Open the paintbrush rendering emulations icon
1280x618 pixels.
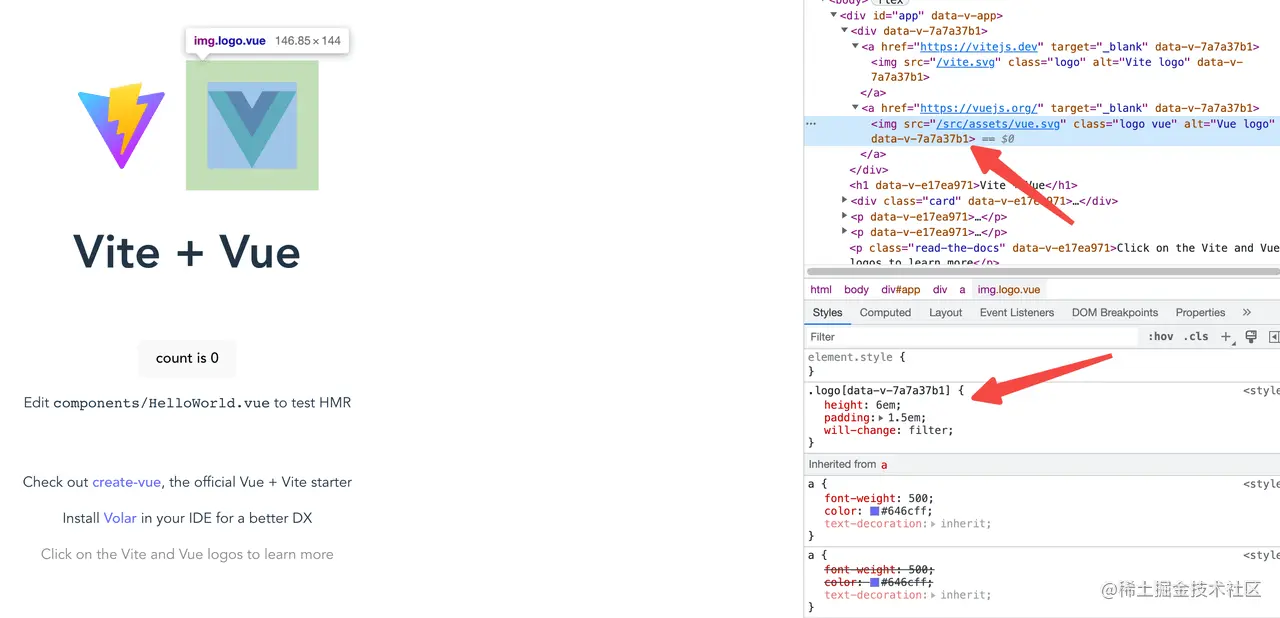click(x=1251, y=337)
